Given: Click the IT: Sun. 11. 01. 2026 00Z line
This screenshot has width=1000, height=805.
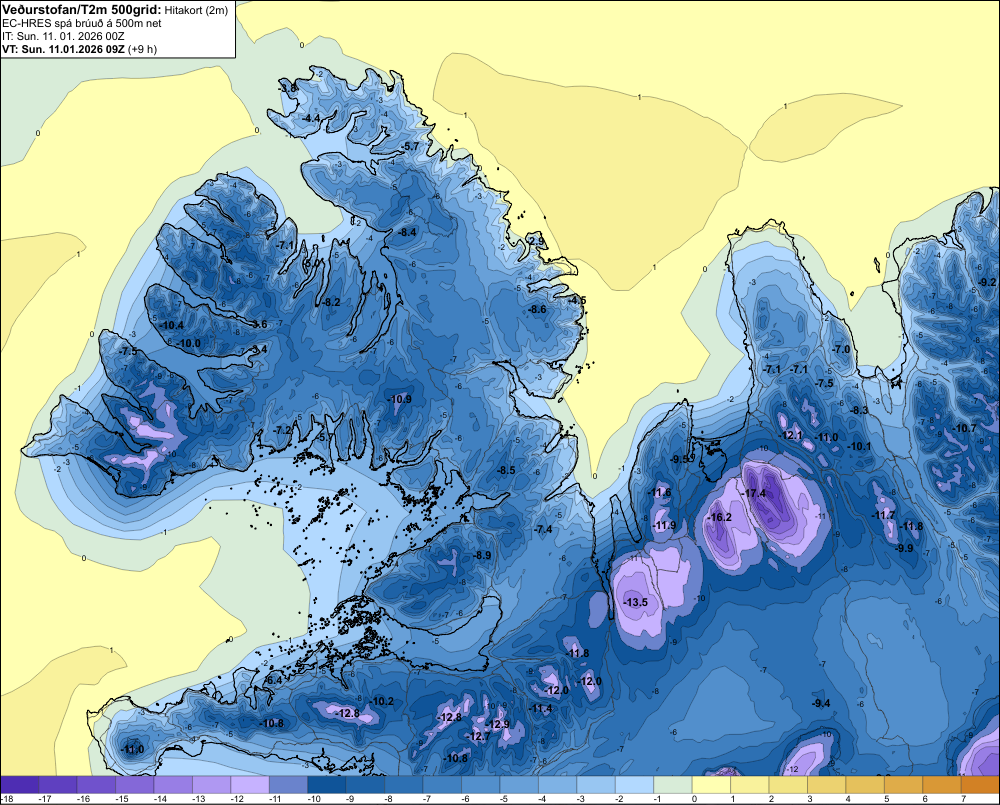Looking at the screenshot, I should click(x=63, y=36).
